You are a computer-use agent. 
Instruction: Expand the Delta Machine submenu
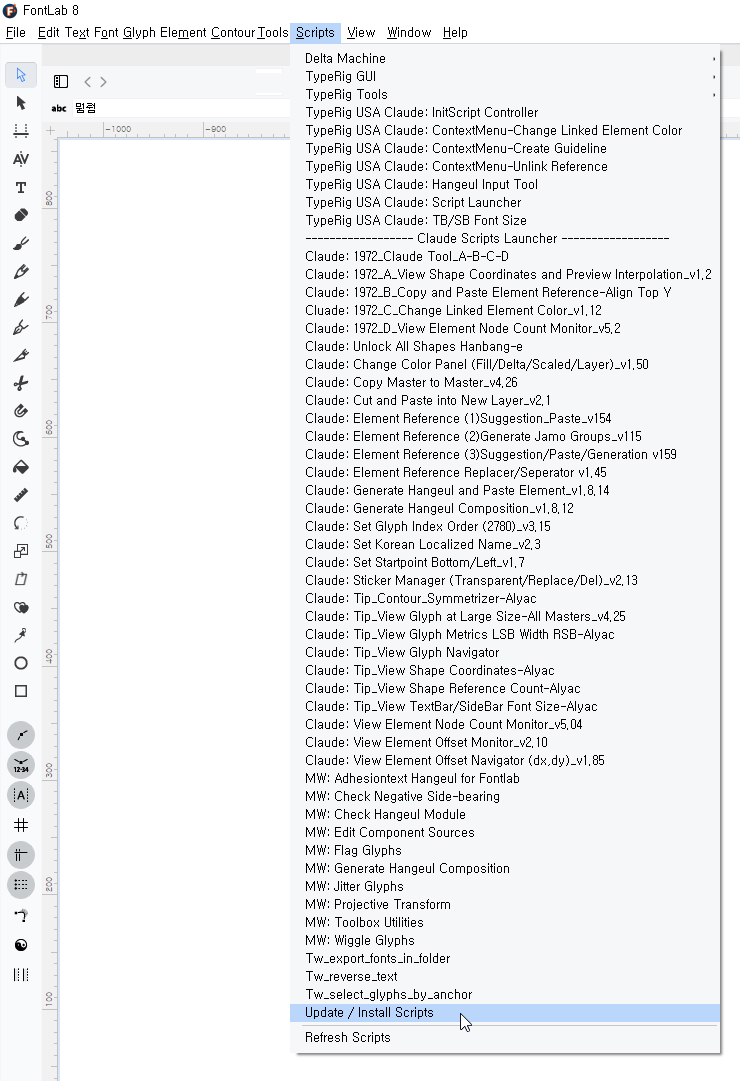[505, 59]
